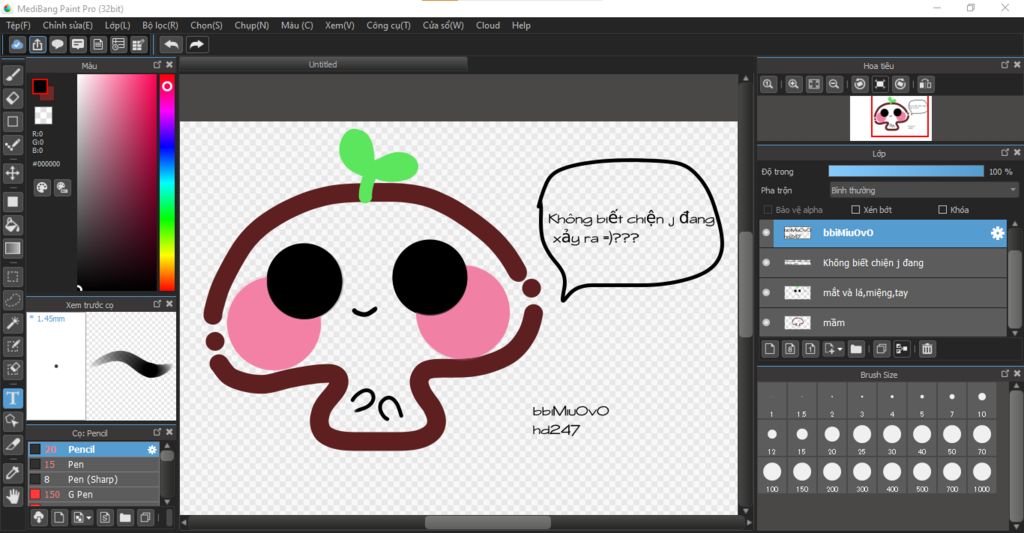
Task: Open settings gear of bbiMiuOvO layer
Action: coord(997,233)
